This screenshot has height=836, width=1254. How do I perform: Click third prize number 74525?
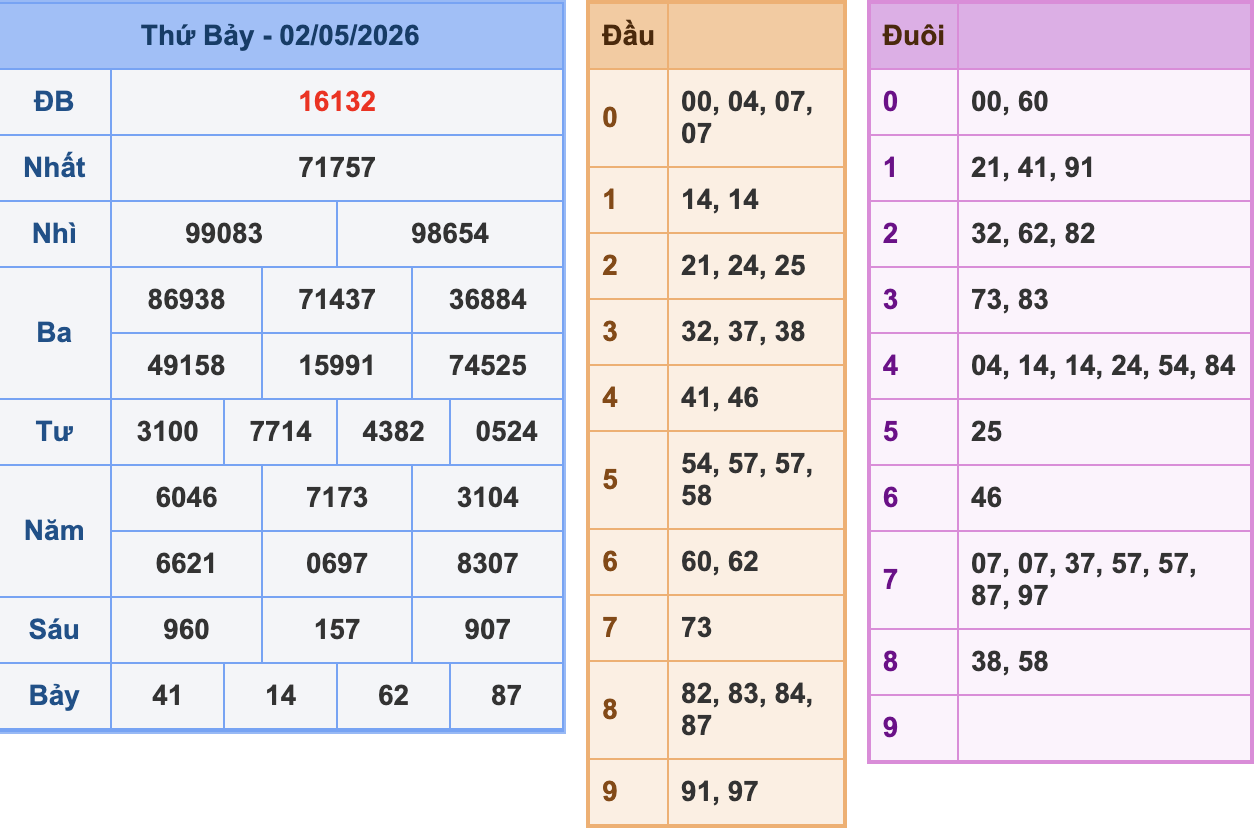(x=488, y=366)
